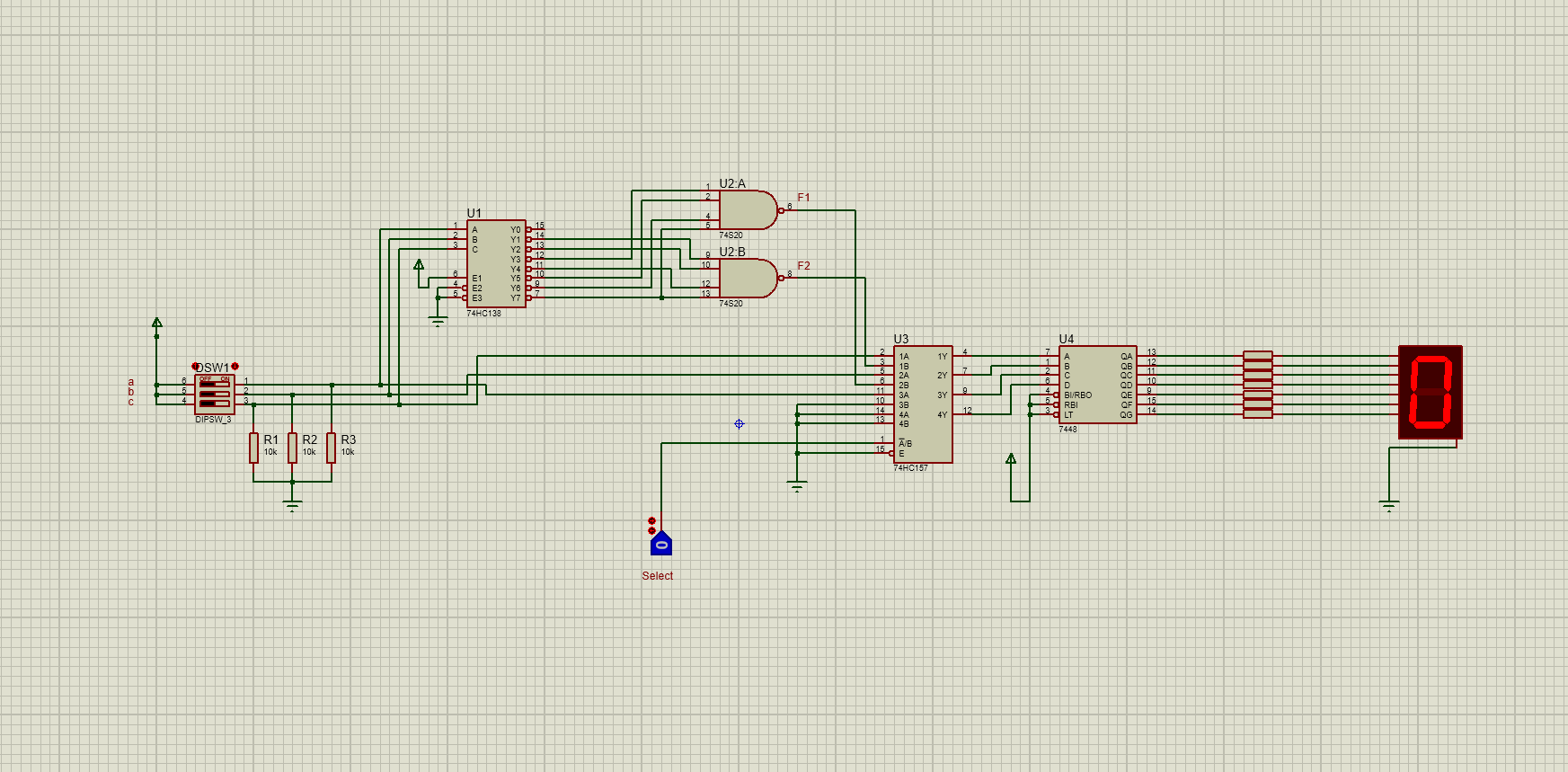Select resistor R2 body

coord(292,448)
